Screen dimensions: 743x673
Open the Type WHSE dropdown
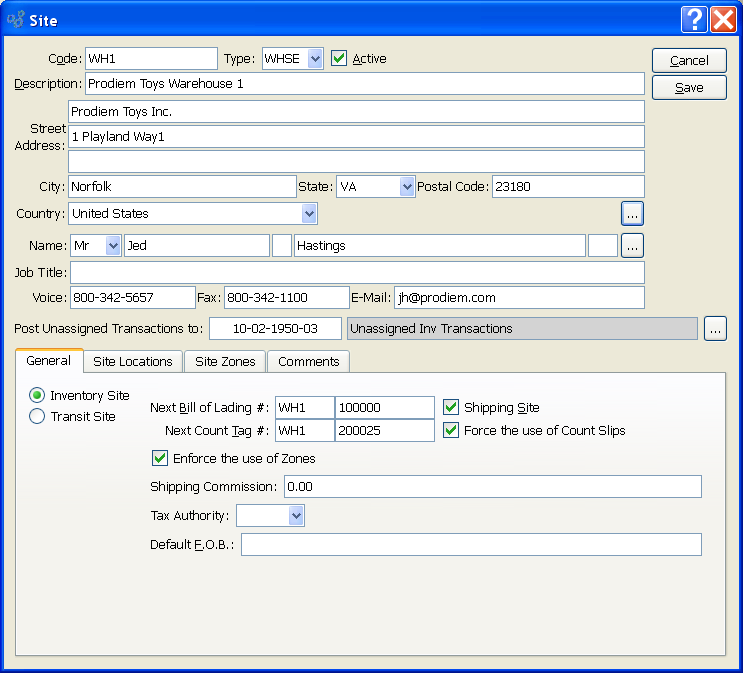pyautogui.click(x=314, y=59)
